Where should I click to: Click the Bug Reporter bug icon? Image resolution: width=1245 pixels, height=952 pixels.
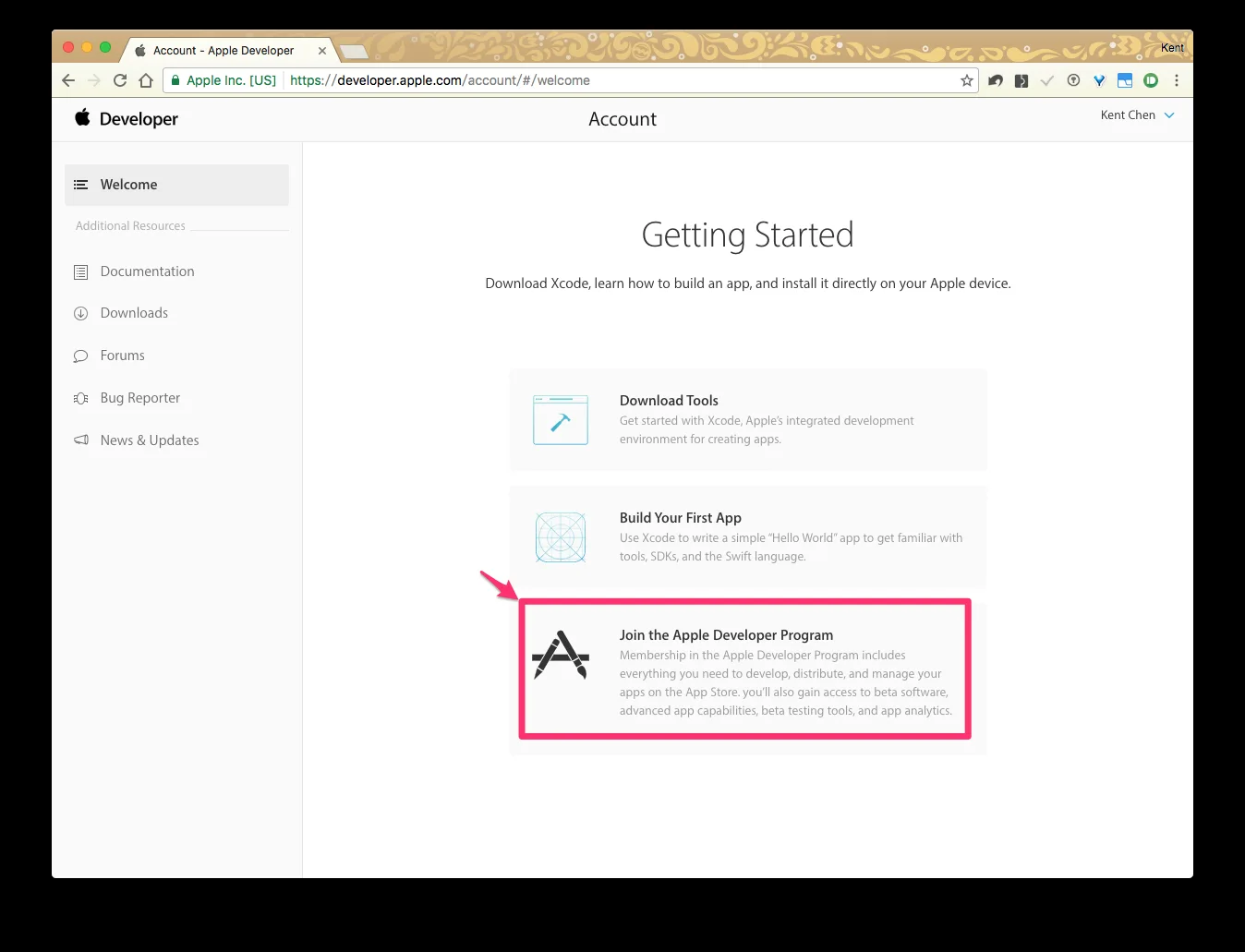pos(81,398)
